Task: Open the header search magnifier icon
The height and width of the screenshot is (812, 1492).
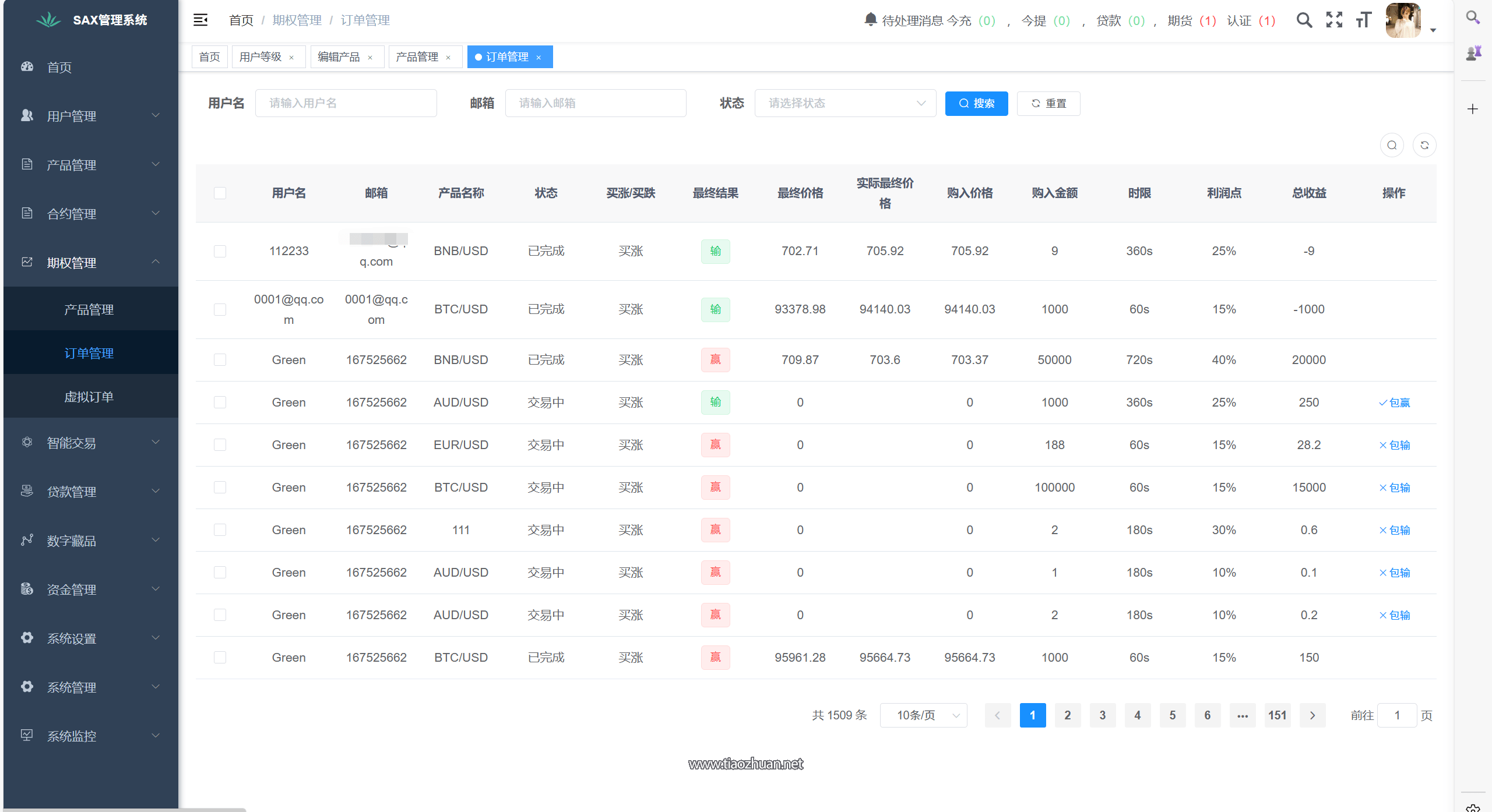Action: click(1304, 20)
